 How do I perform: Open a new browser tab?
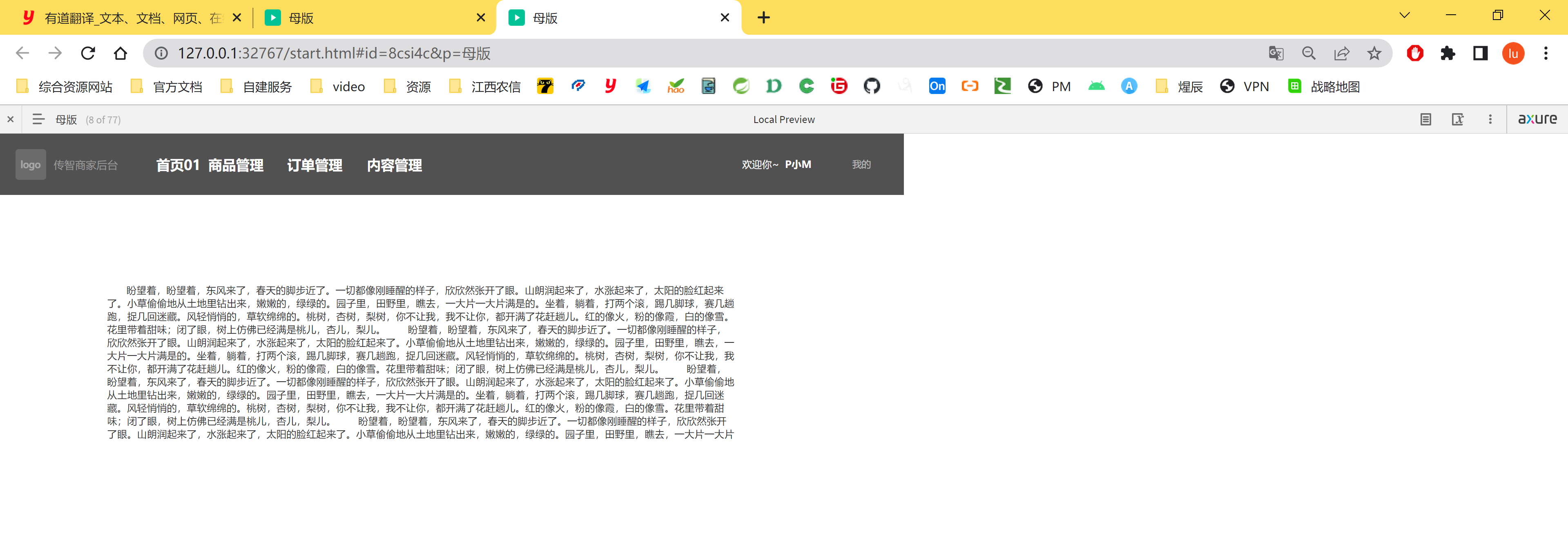(x=763, y=18)
